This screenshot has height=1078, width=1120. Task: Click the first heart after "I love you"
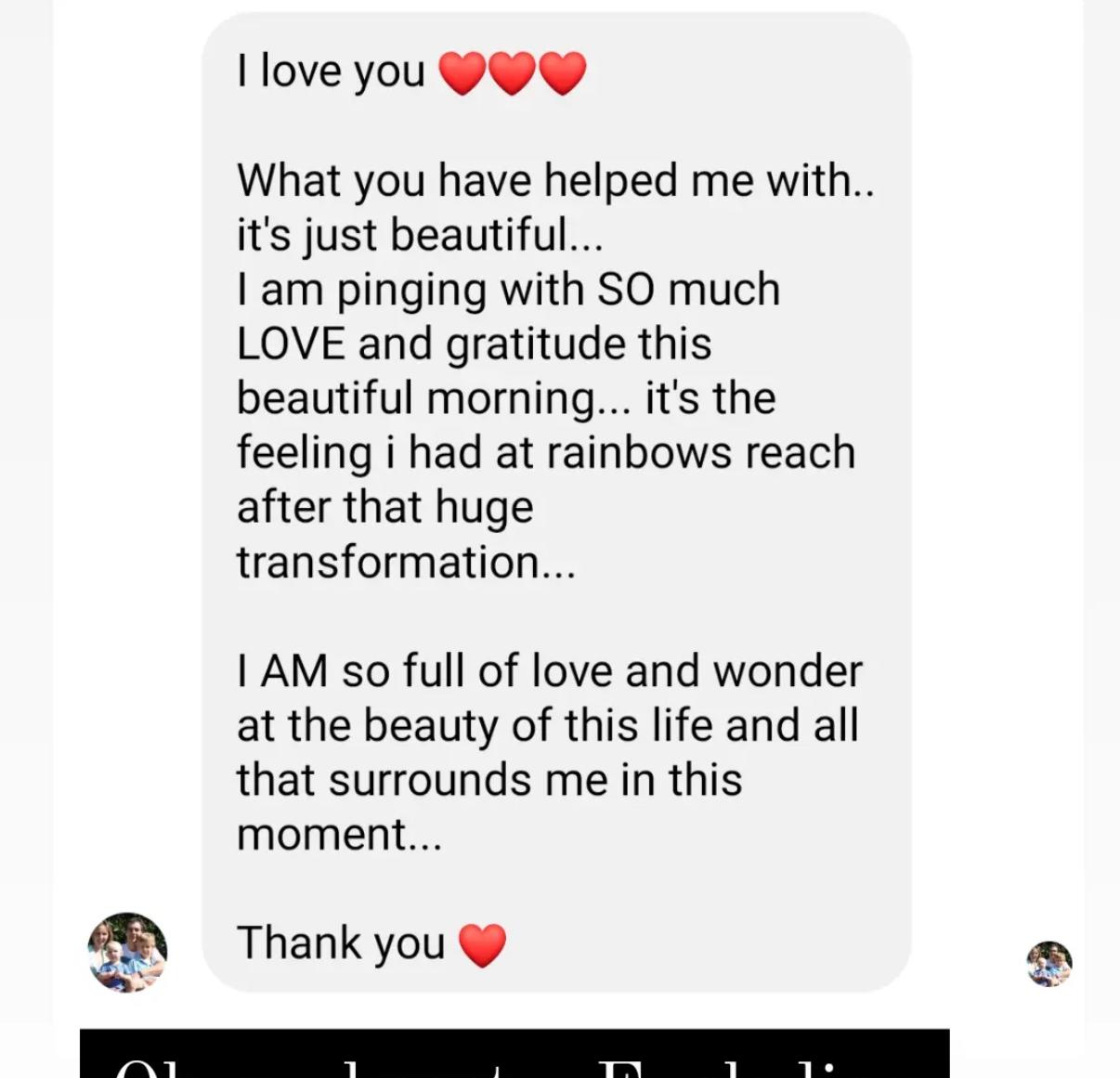462,73
